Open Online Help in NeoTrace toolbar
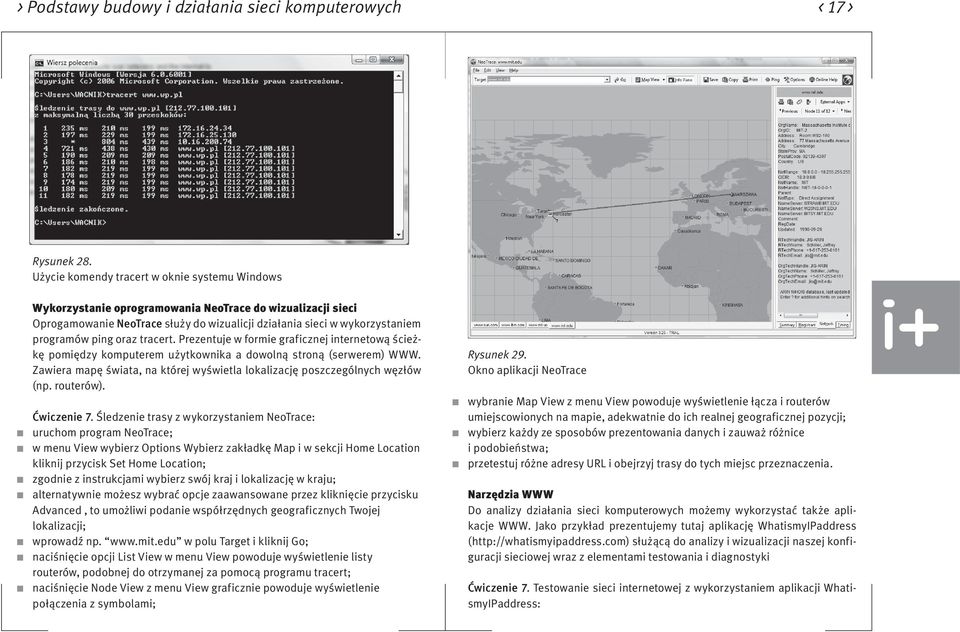The image size is (960, 632). coord(823,80)
